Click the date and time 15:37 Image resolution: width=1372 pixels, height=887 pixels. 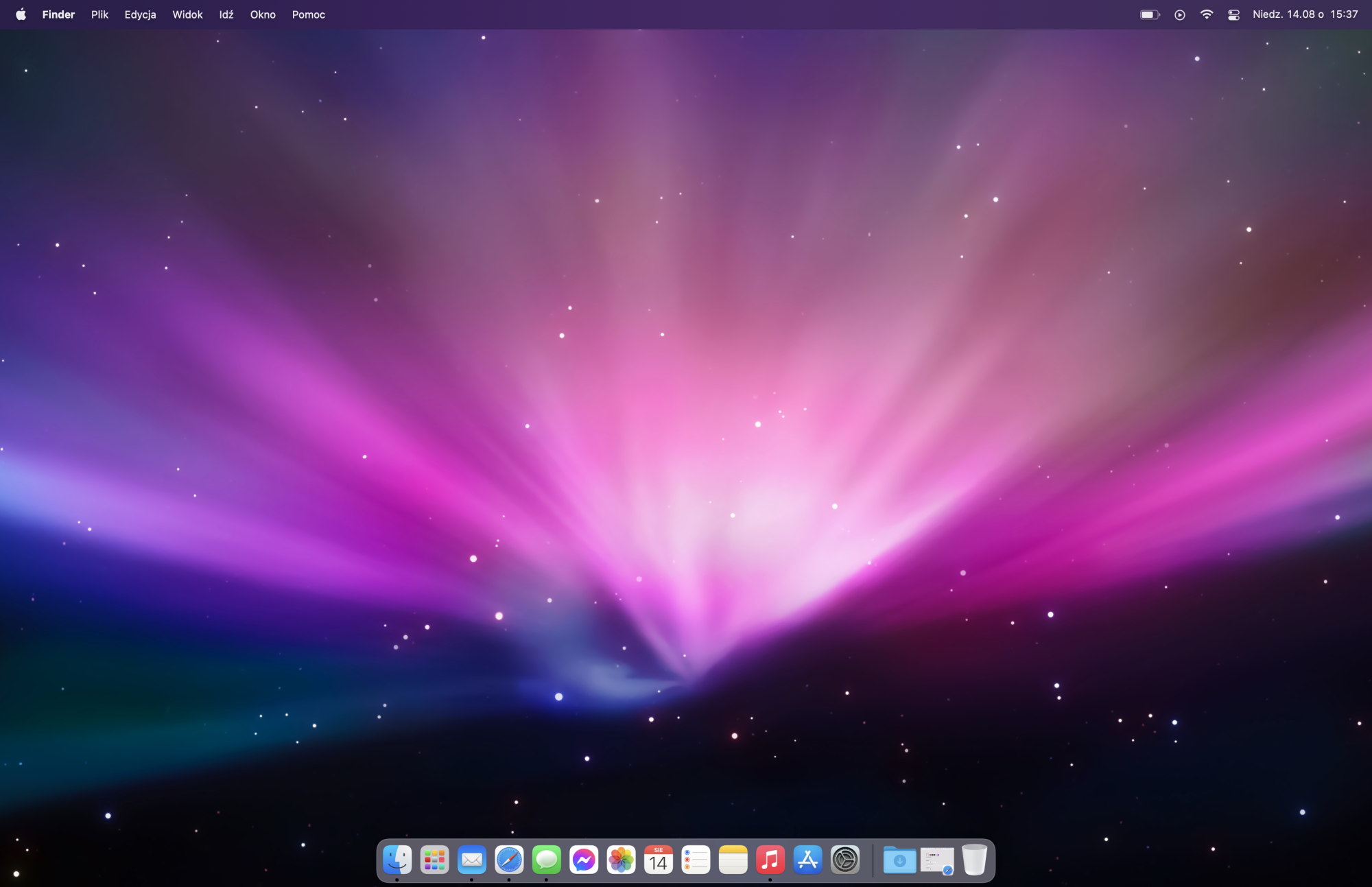point(1305,14)
